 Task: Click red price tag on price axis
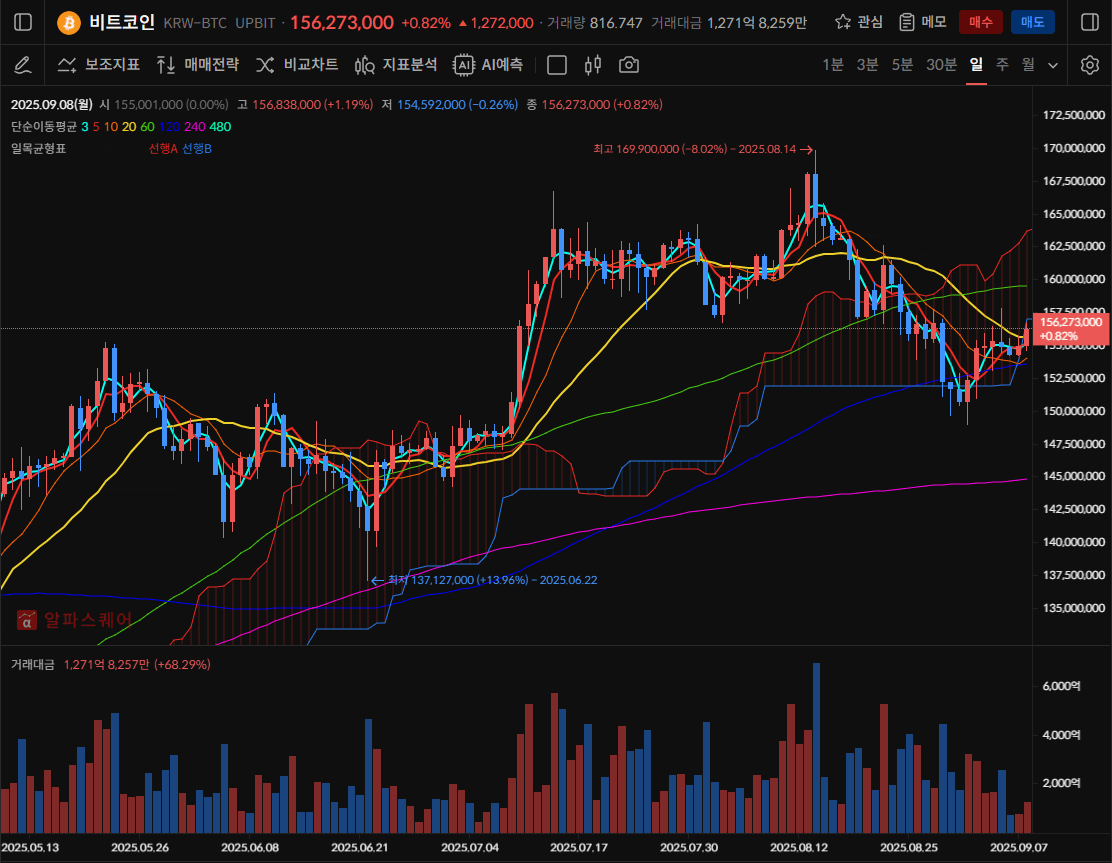pyautogui.click(x=1070, y=329)
